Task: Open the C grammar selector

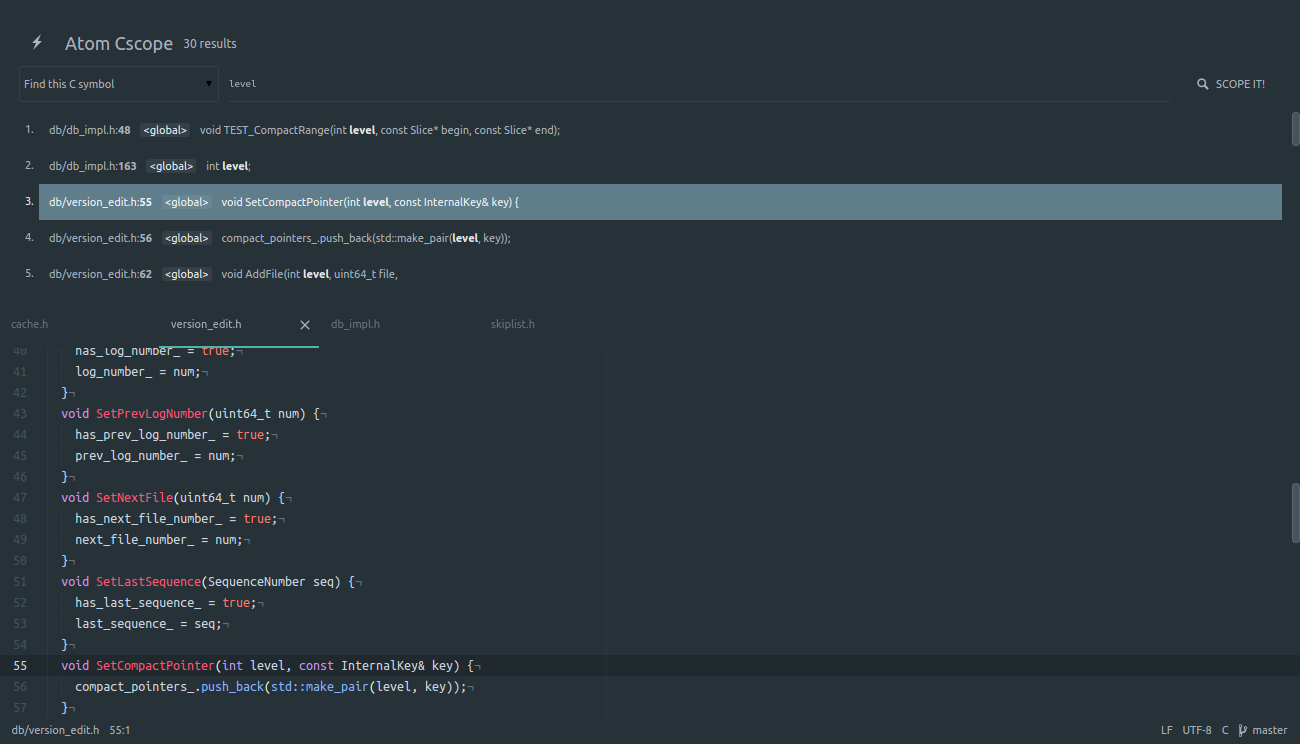Action: (x=1225, y=730)
